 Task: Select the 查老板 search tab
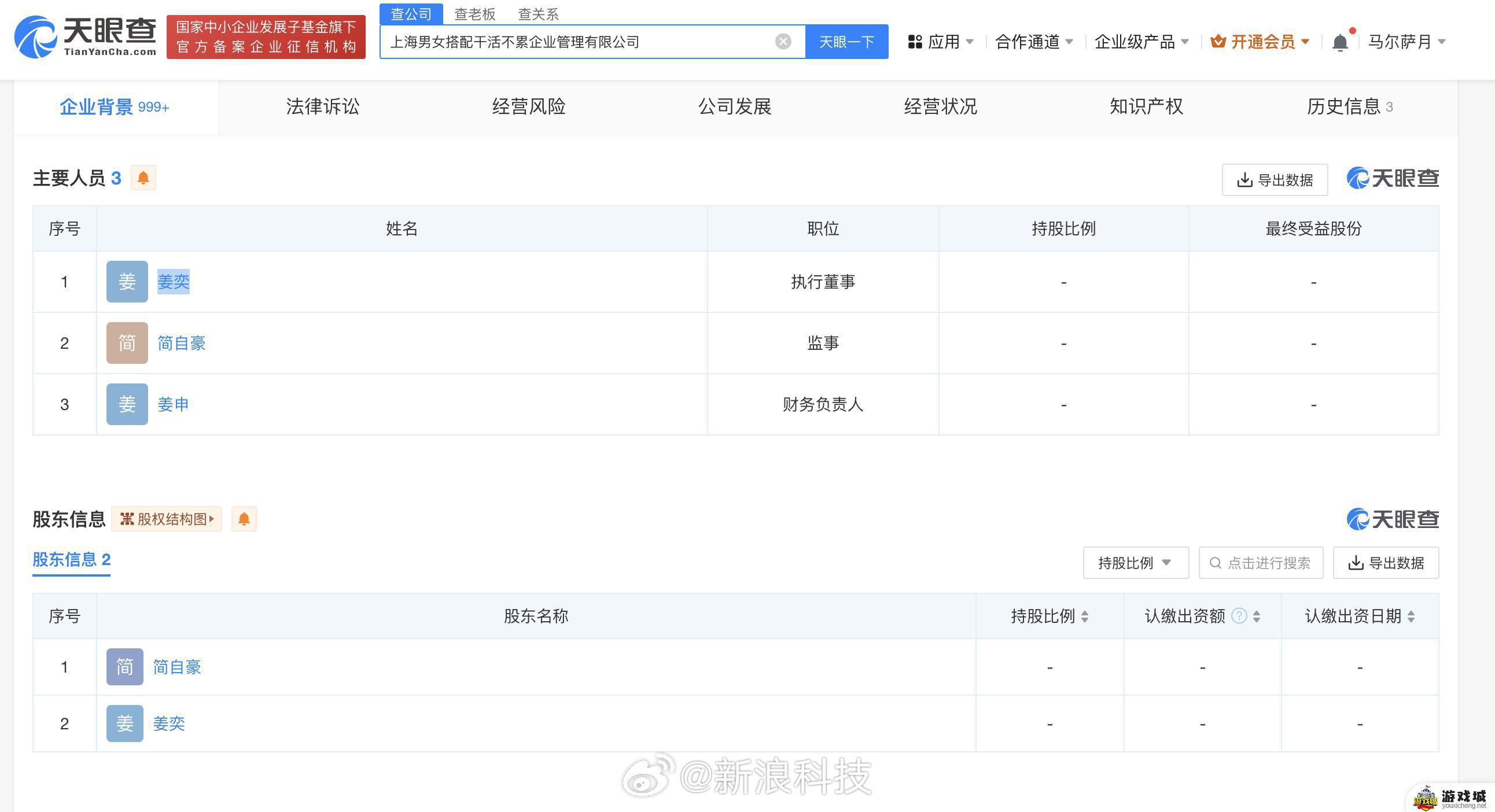(x=475, y=14)
